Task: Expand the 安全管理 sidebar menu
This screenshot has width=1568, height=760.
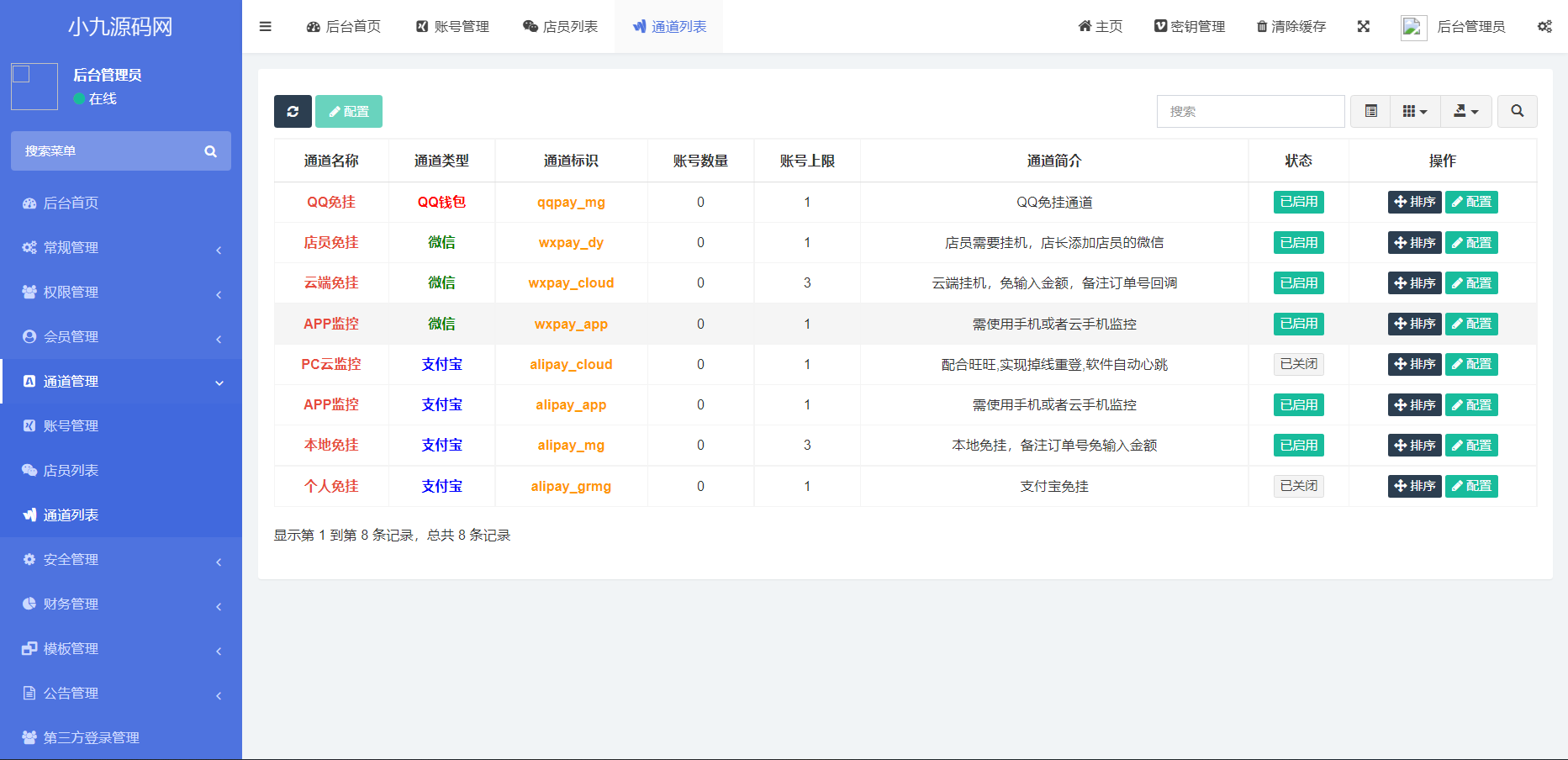Action: pyautogui.click(x=121, y=559)
